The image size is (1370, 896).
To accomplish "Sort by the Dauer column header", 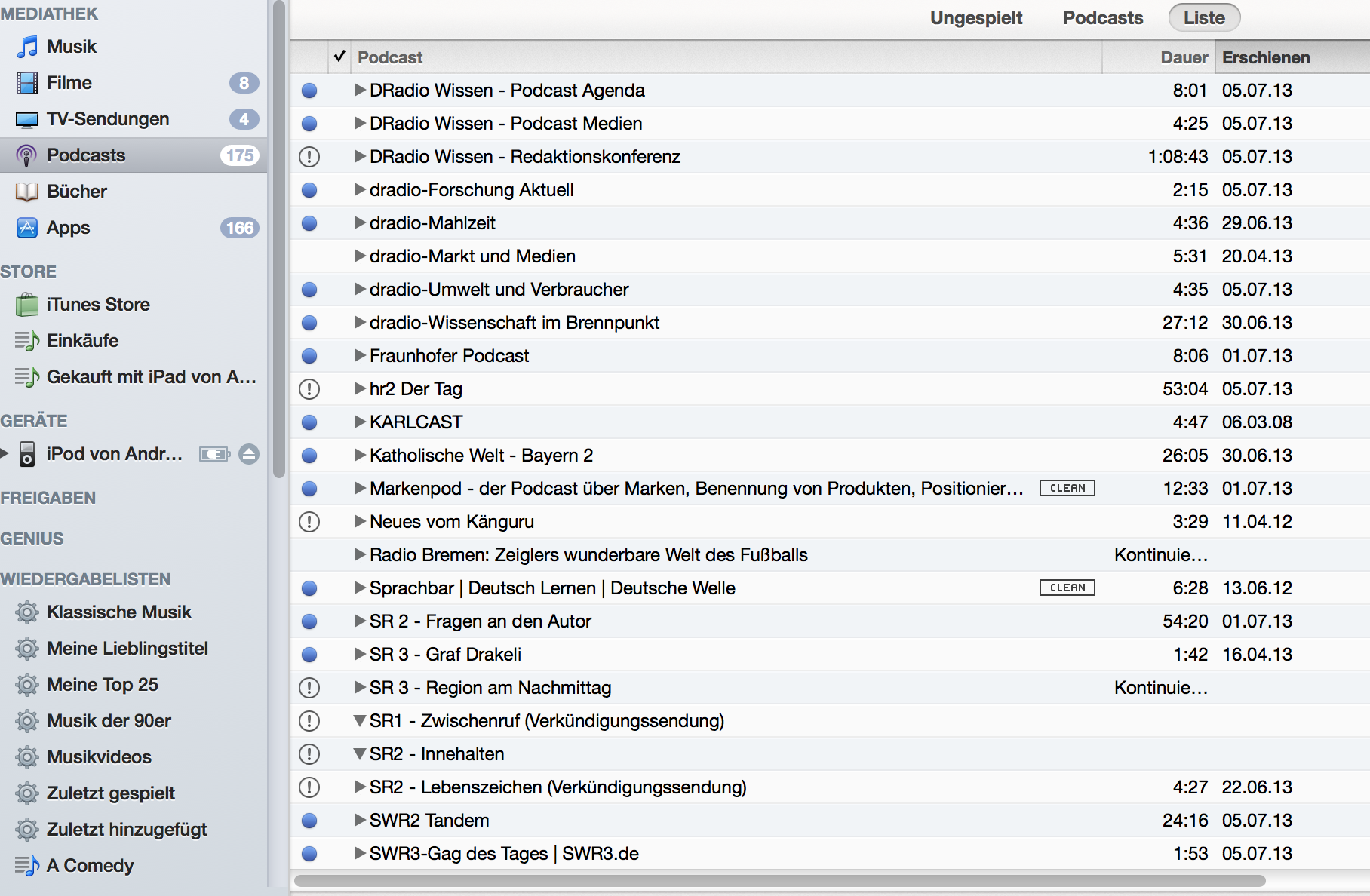I will coord(1158,57).
